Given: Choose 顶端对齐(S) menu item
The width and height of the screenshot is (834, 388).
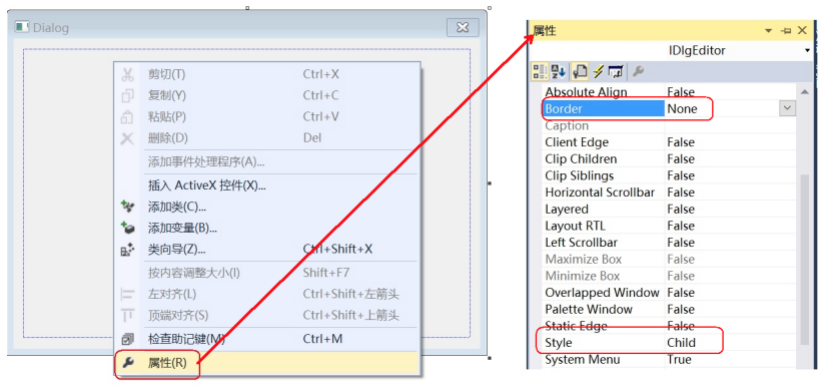Looking at the screenshot, I should pos(267,315).
